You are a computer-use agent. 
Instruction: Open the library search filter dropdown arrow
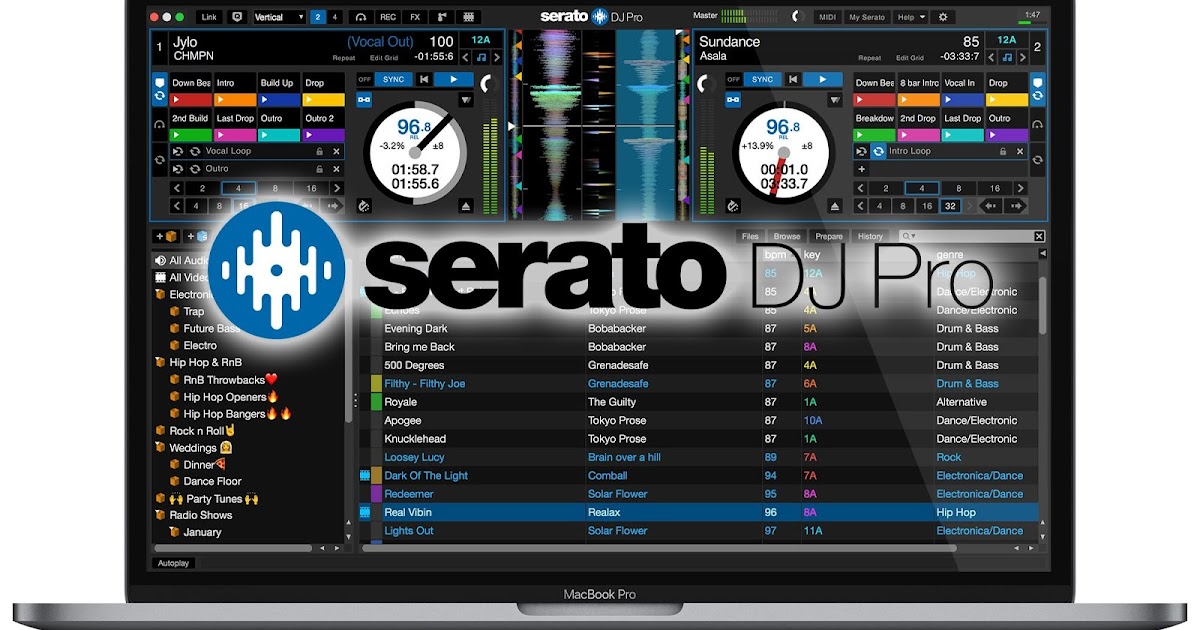913,236
